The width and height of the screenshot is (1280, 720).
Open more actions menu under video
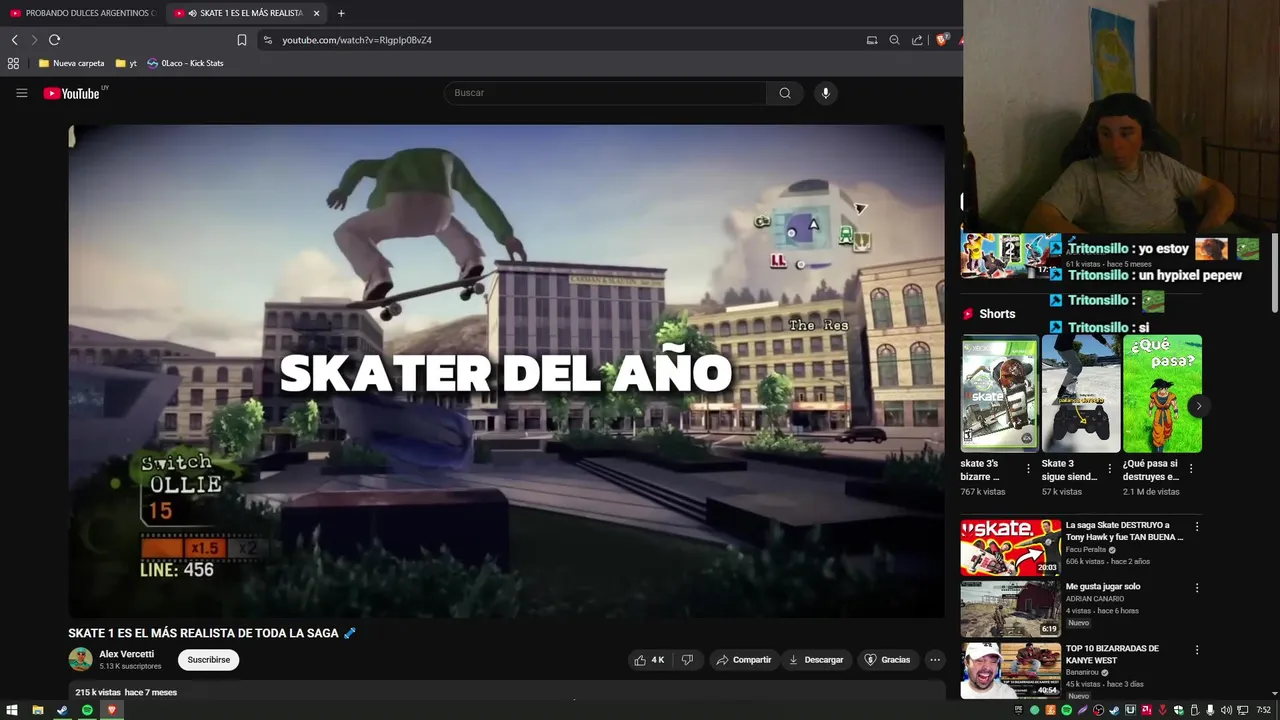click(x=935, y=660)
